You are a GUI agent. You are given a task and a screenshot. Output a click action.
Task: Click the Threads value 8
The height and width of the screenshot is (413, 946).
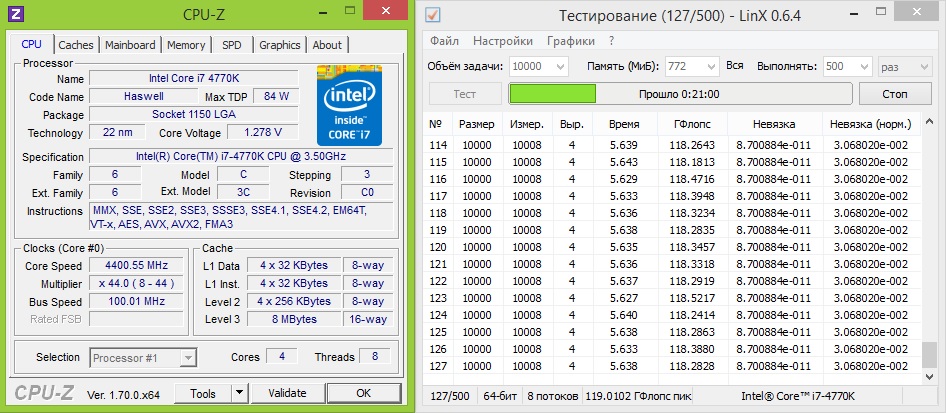[x=375, y=357]
